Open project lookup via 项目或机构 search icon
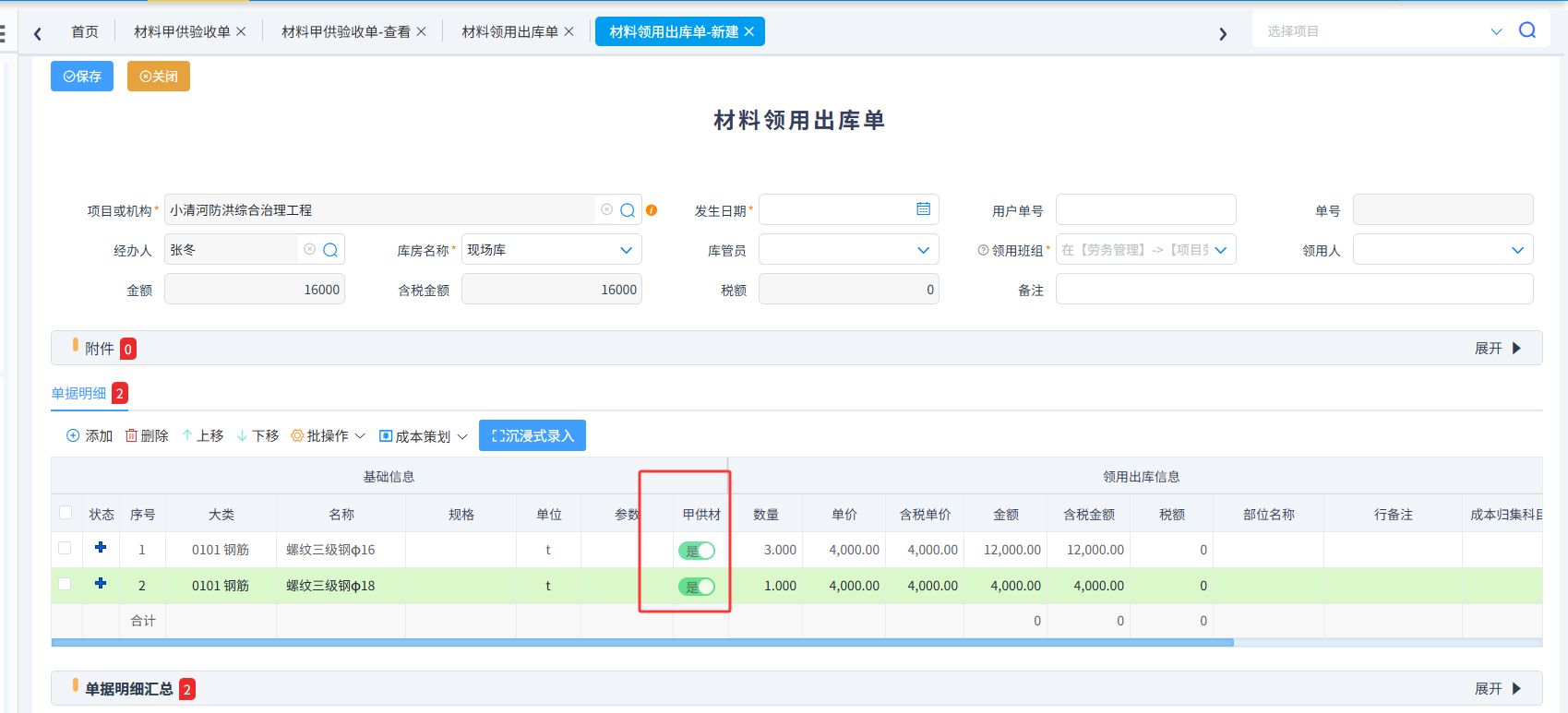Viewport: 1568px width, 713px height. (628, 210)
